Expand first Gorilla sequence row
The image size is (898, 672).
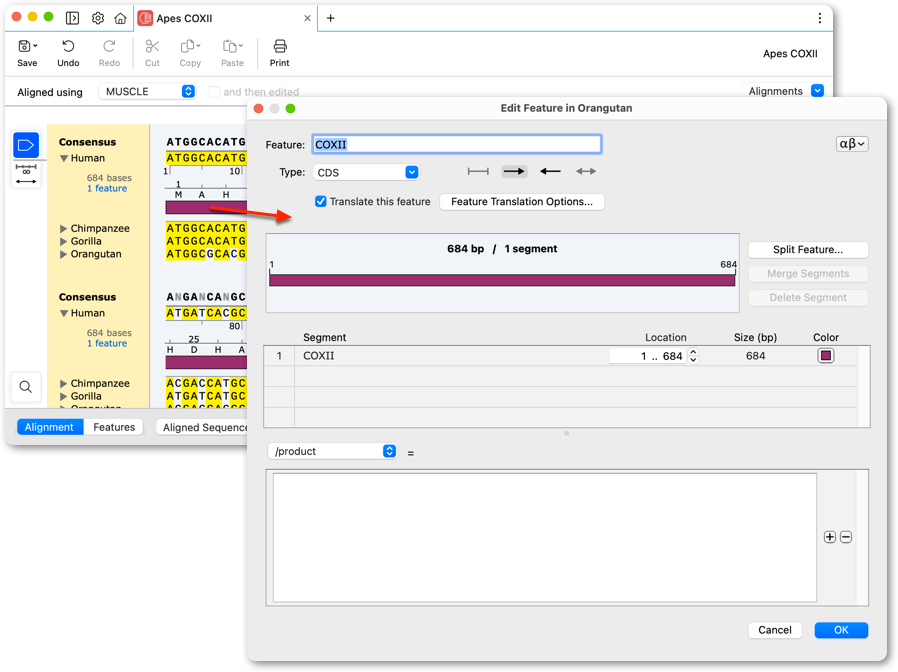click(x=64, y=241)
